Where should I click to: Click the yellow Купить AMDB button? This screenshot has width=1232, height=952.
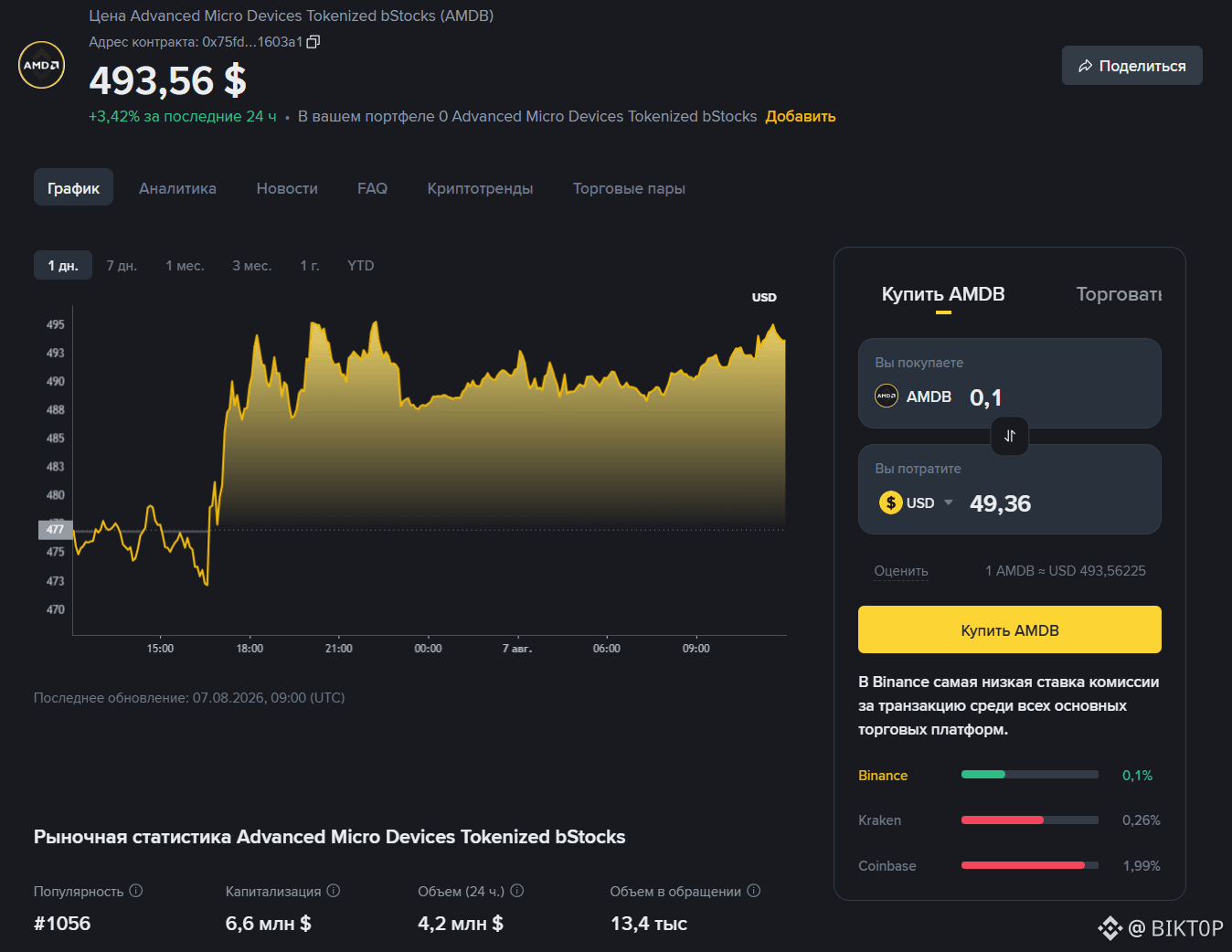coord(1010,629)
